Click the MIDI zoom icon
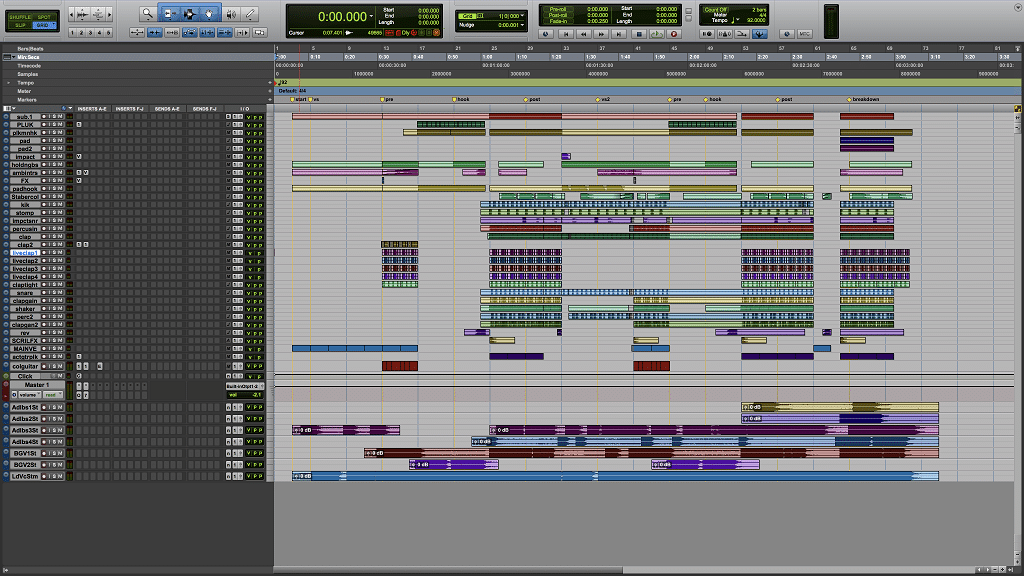This screenshot has height=576, width=1024. 98,14
